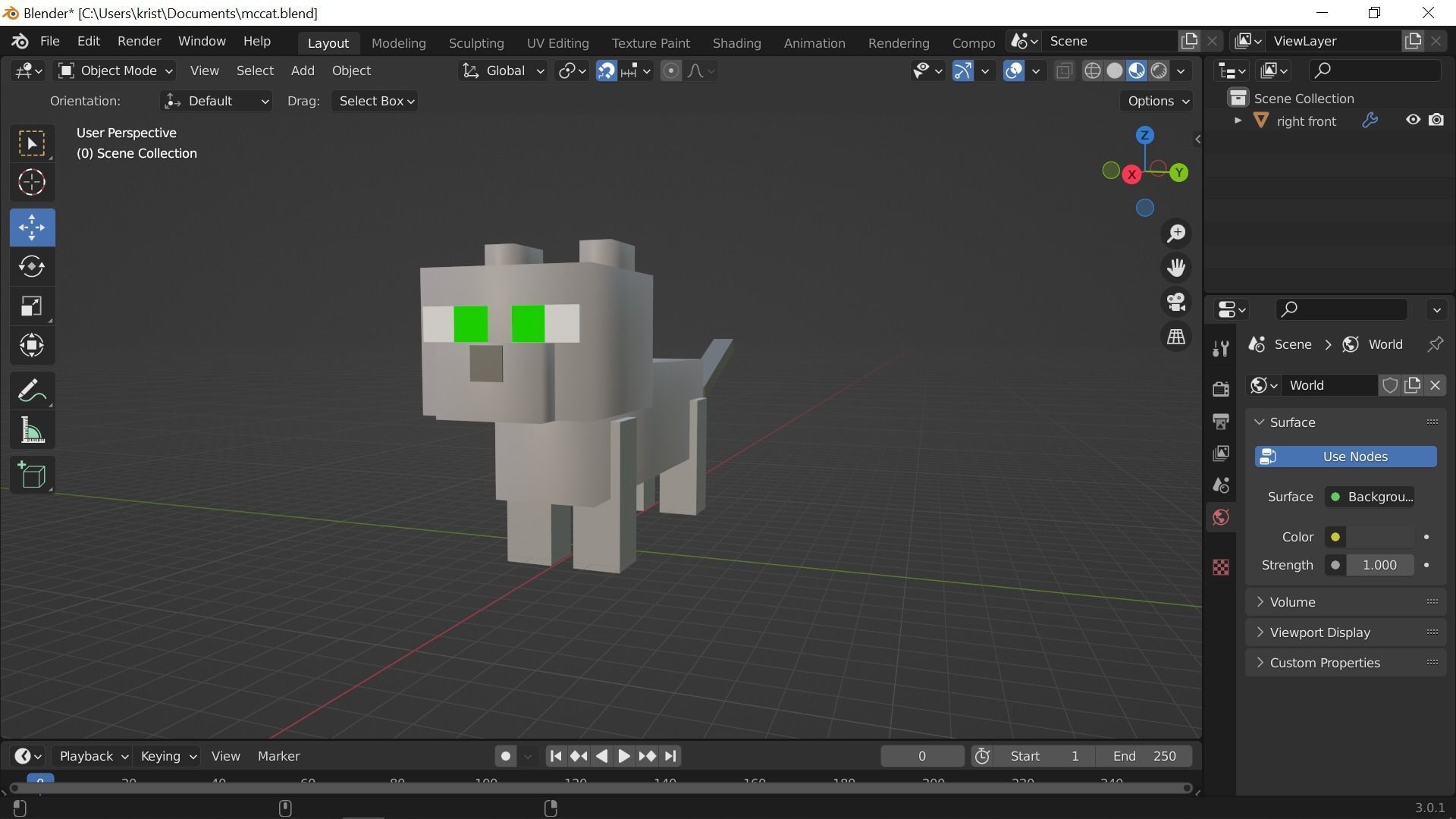Select the 3D Cursor tool

pyautogui.click(x=32, y=183)
